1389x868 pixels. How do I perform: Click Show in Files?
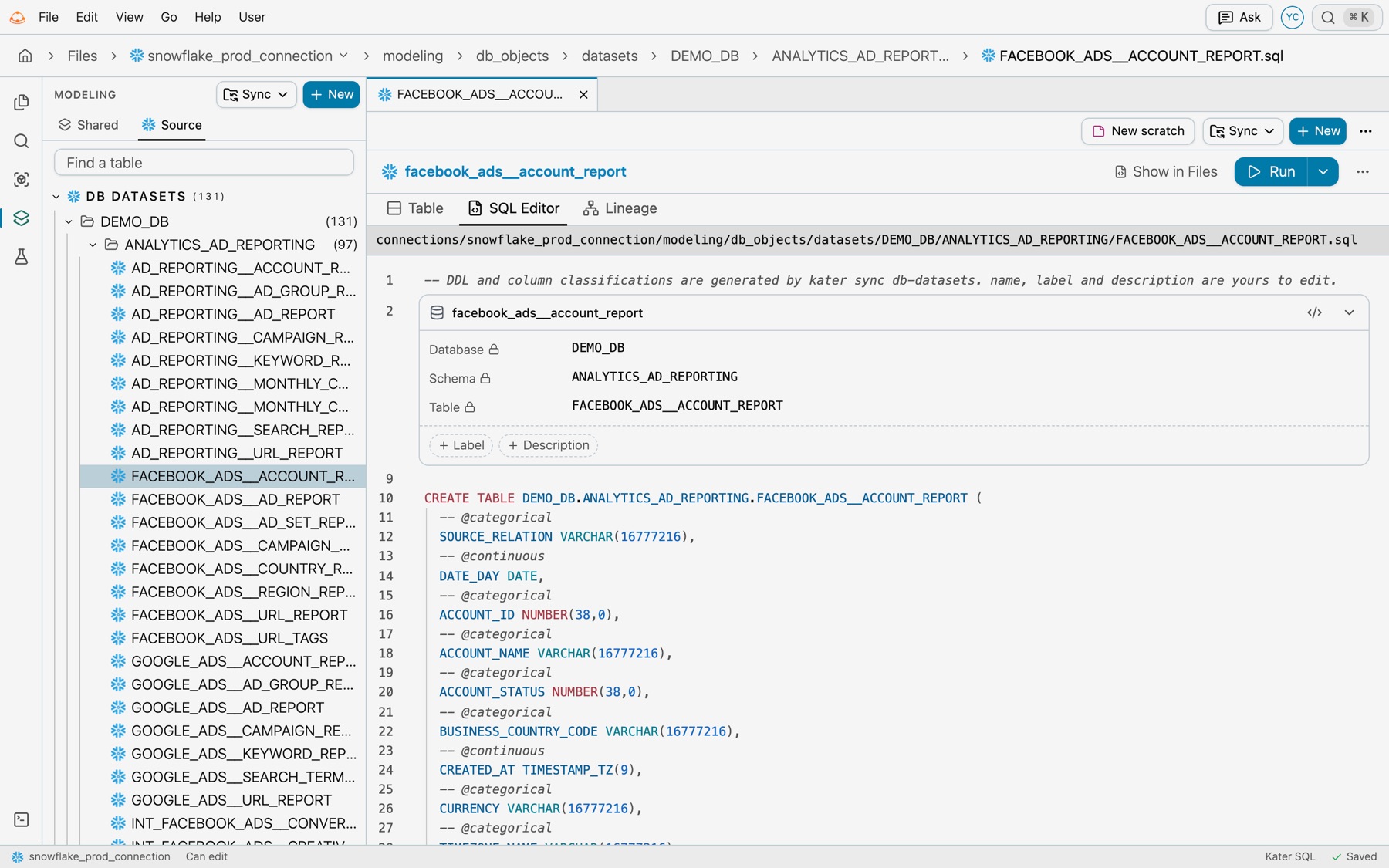click(x=1165, y=172)
